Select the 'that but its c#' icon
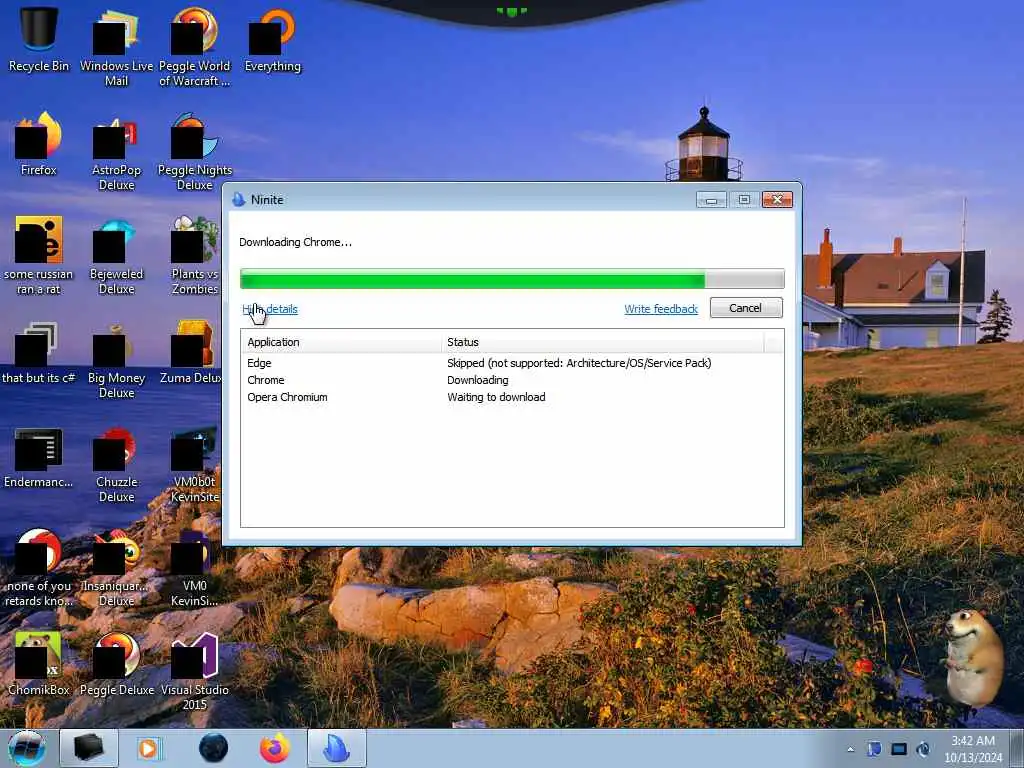 point(39,353)
